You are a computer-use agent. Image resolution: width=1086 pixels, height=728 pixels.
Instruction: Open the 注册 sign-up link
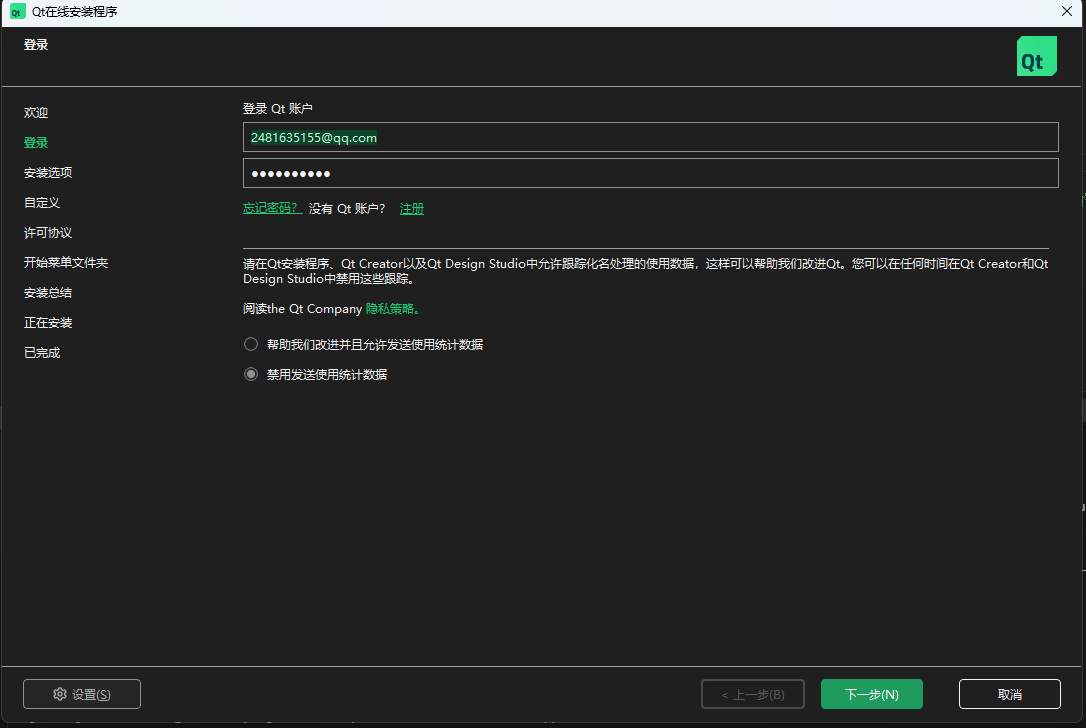tap(411, 208)
